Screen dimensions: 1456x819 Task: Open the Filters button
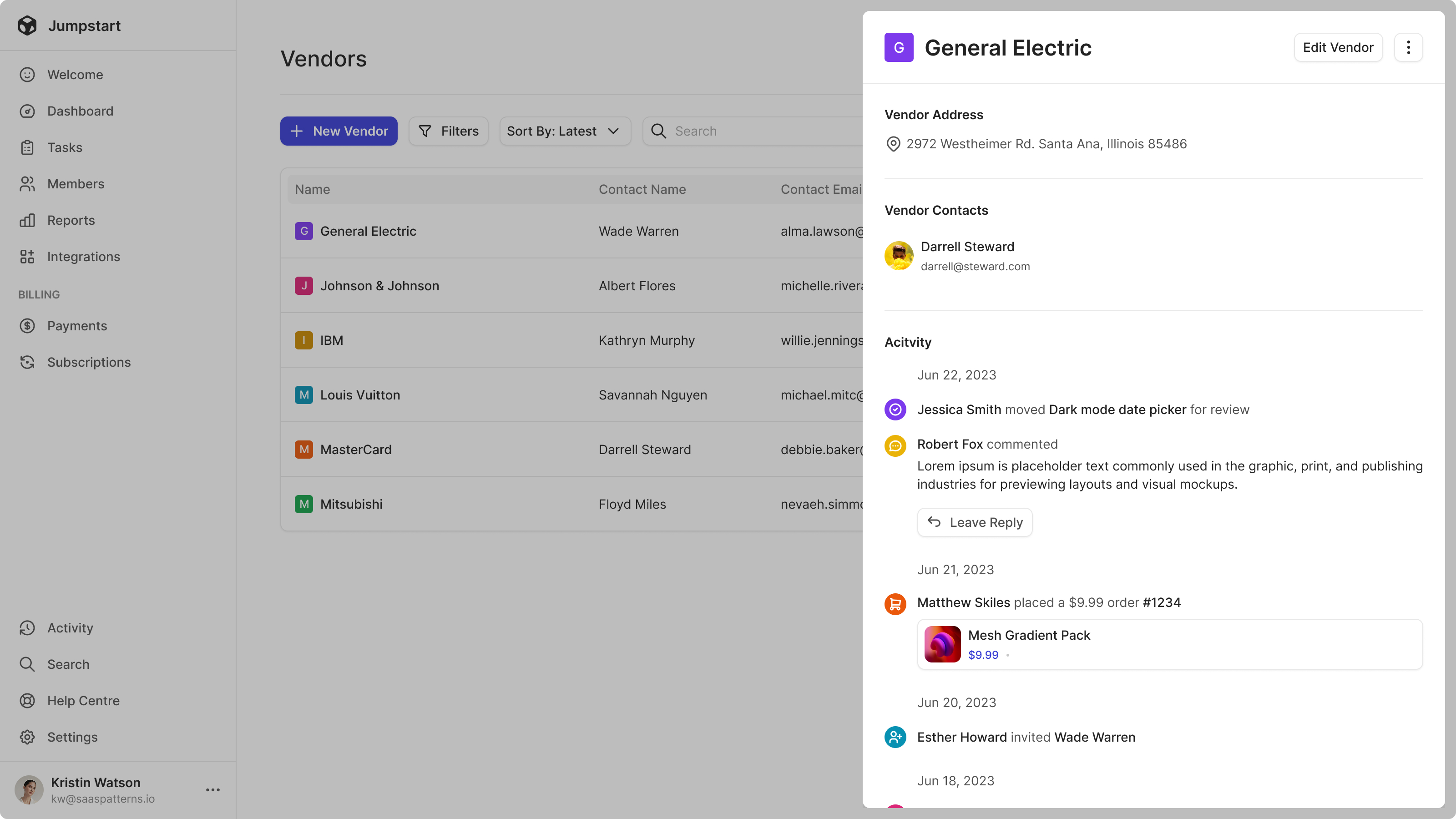[448, 131]
